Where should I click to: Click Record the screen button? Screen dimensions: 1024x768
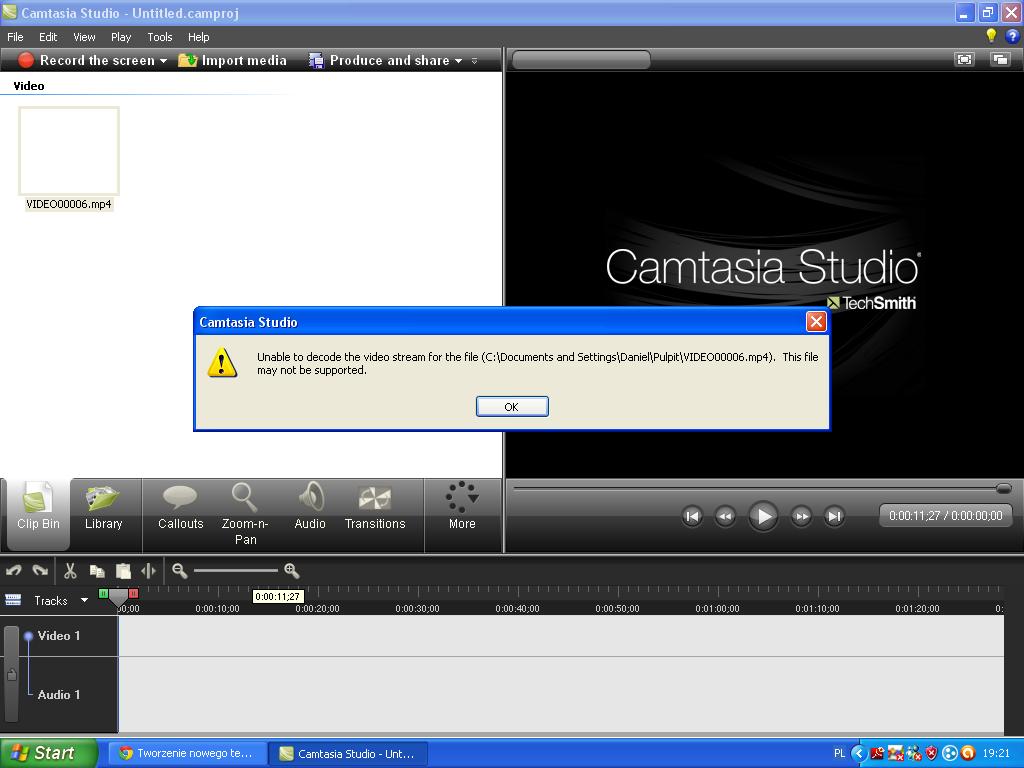click(87, 60)
